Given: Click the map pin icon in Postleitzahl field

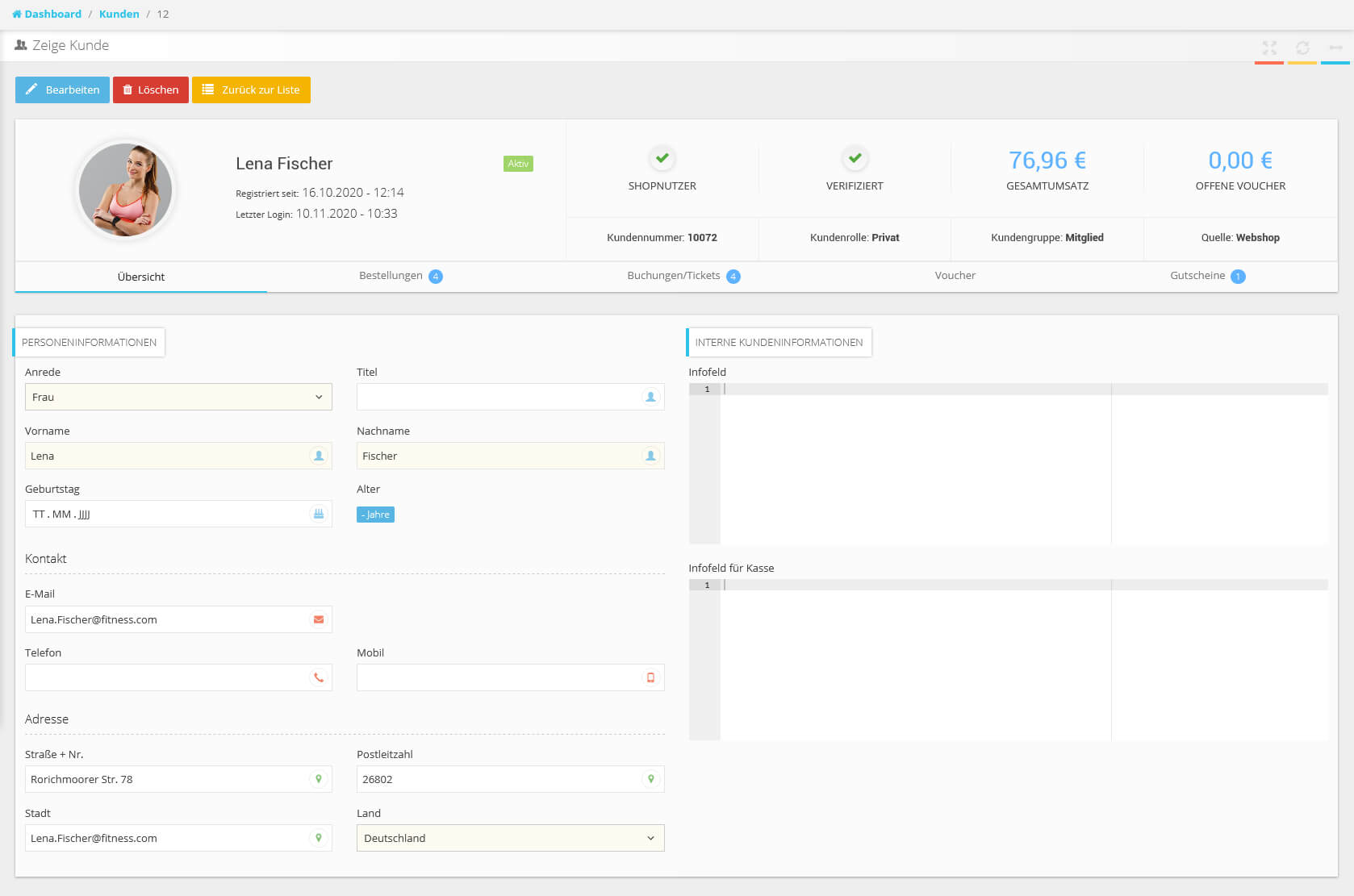Looking at the screenshot, I should (650, 779).
